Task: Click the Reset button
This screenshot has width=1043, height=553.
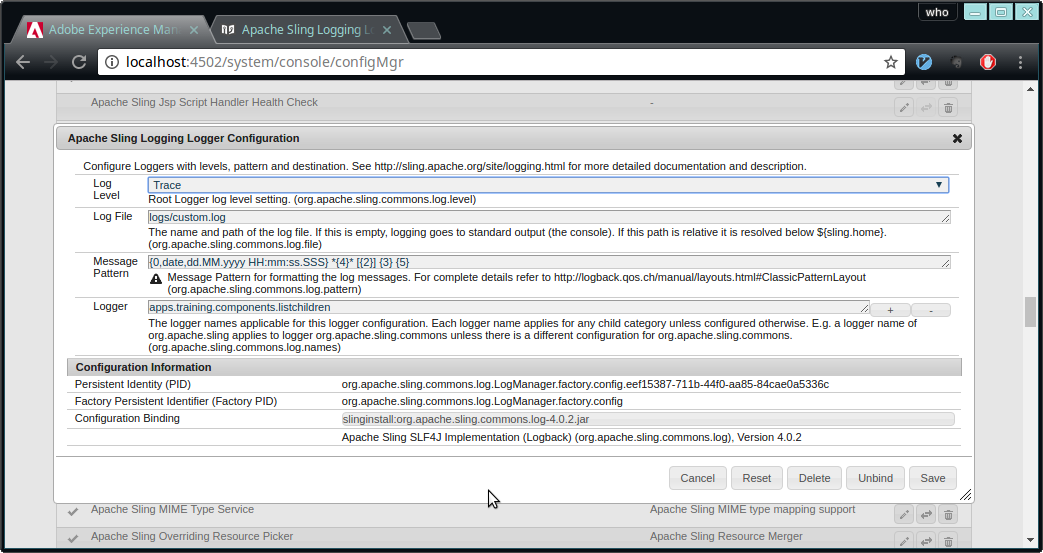Action: pos(756,478)
